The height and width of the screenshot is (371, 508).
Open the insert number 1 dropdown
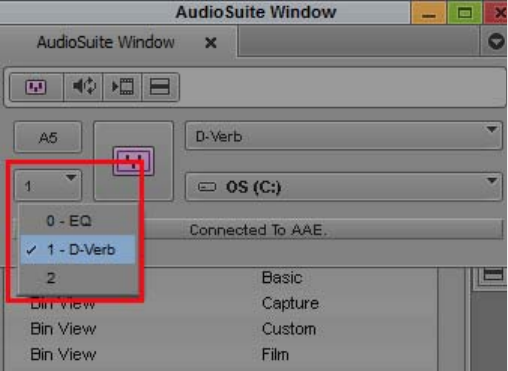coord(48,185)
